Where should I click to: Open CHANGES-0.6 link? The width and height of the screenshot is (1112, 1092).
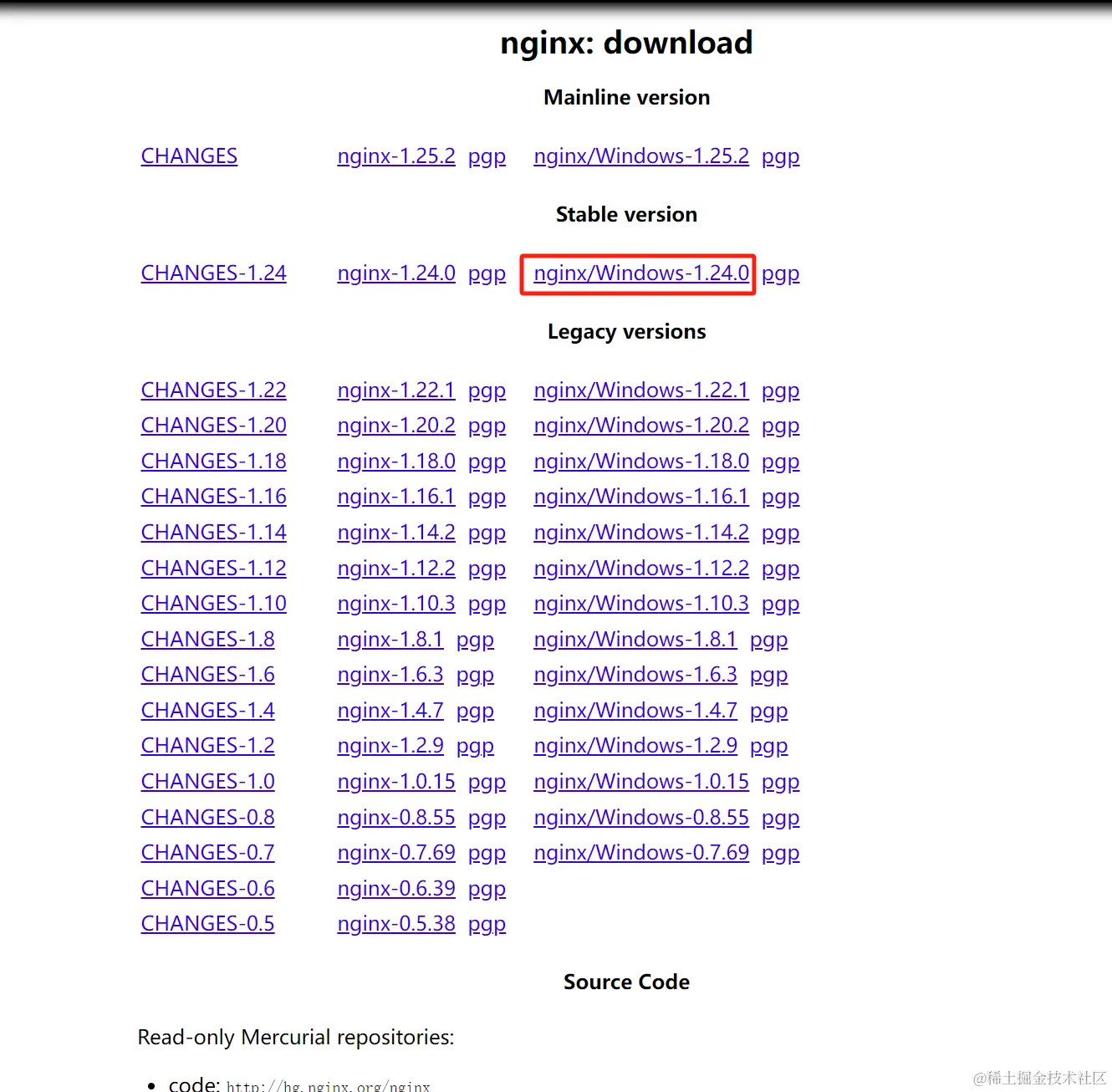[207, 889]
